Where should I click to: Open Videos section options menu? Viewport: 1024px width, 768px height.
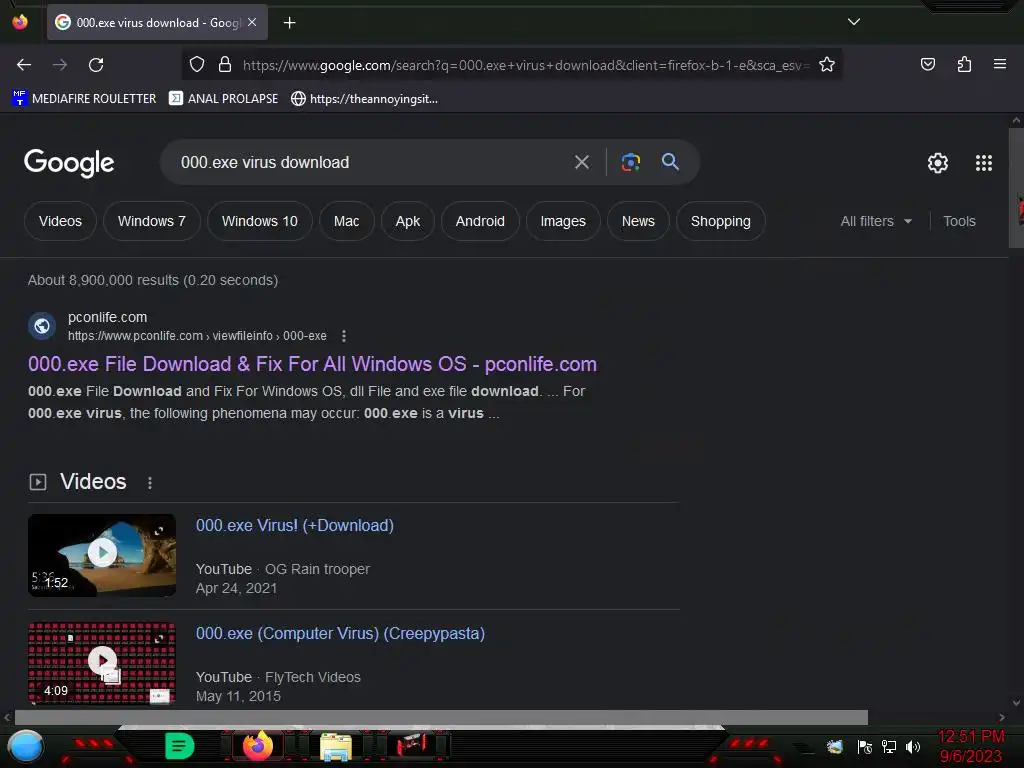click(x=150, y=483)
